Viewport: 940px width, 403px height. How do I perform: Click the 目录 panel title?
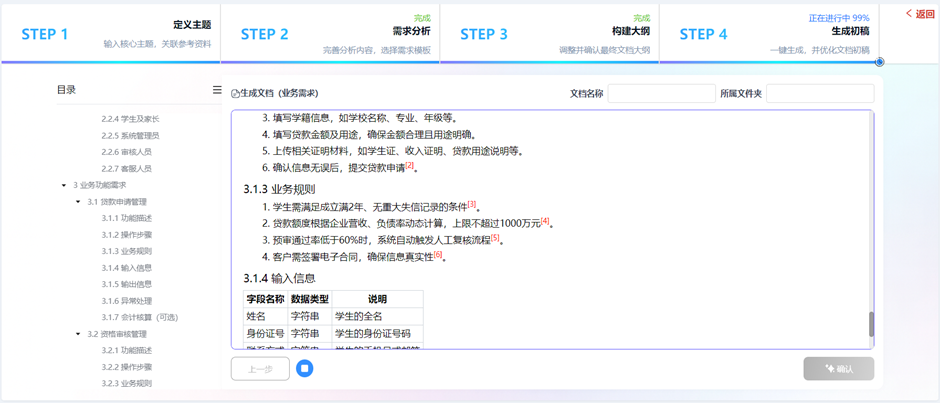(x=67, y=90)
